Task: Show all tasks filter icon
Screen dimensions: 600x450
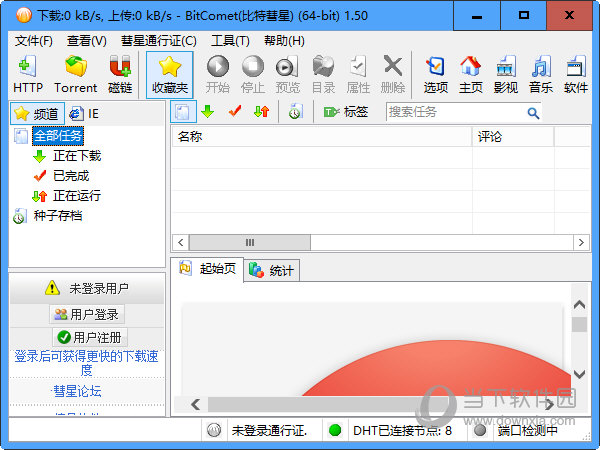Action: click(183, 112)
